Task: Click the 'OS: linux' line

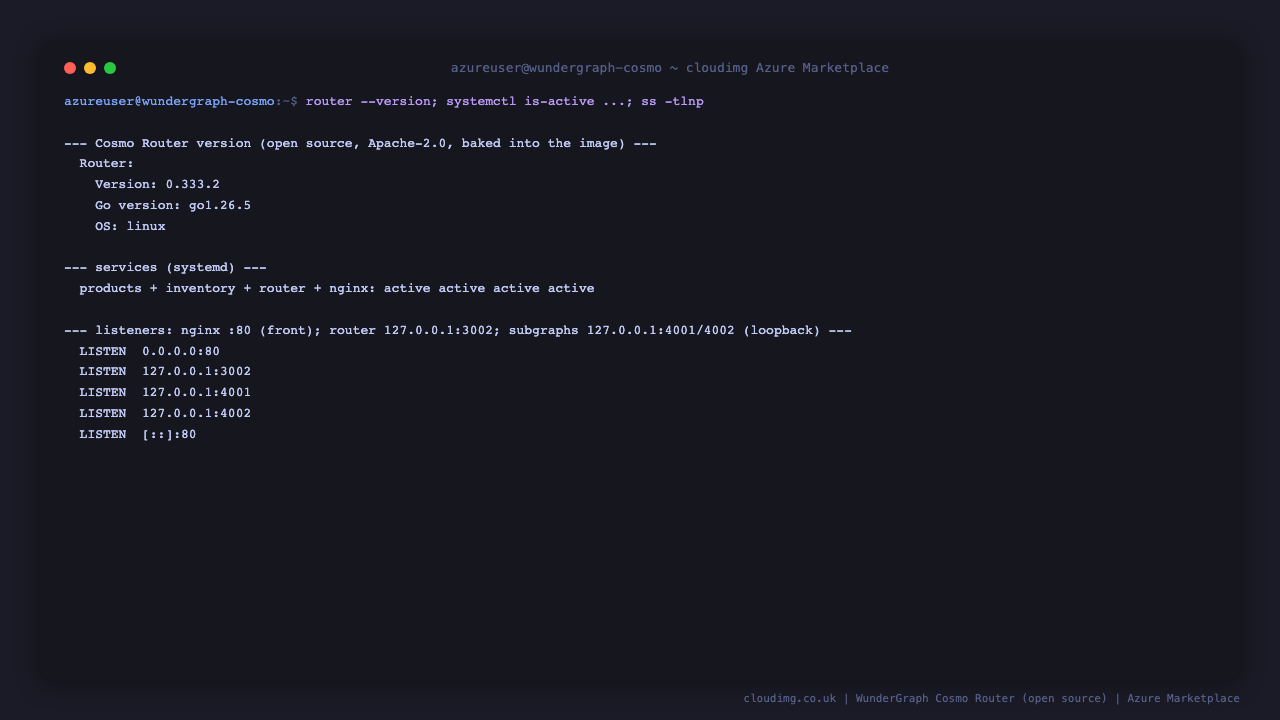Action: [x=130, y=226]
